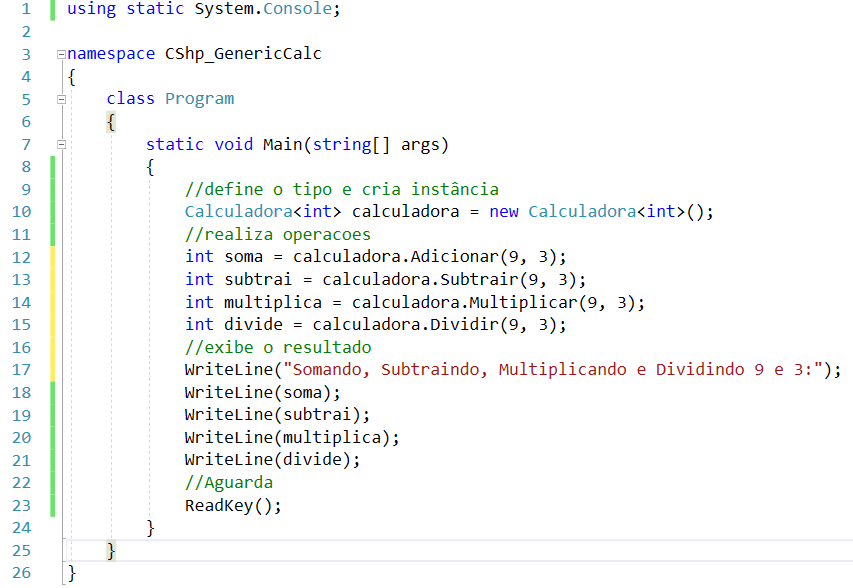This screenshot has width=853, height=588.
Task: Collapse the namespace CShp_GenericCalc block
Action: 61,54
